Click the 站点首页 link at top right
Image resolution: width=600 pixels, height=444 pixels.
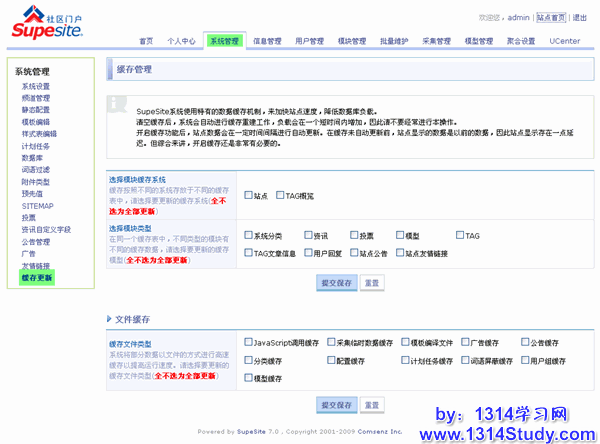[x=551, y=18]
